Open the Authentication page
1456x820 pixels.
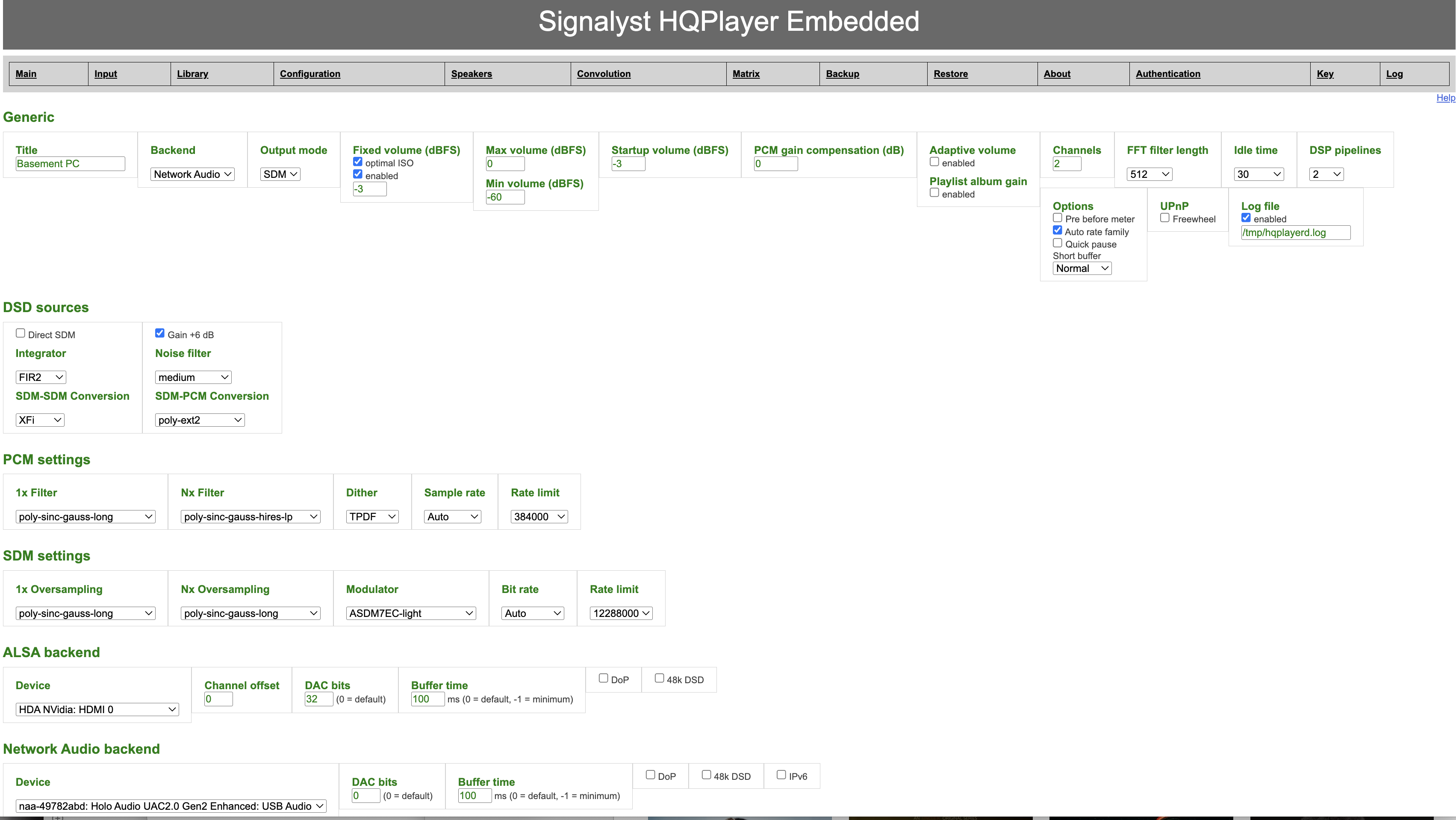coord(1168,74)
